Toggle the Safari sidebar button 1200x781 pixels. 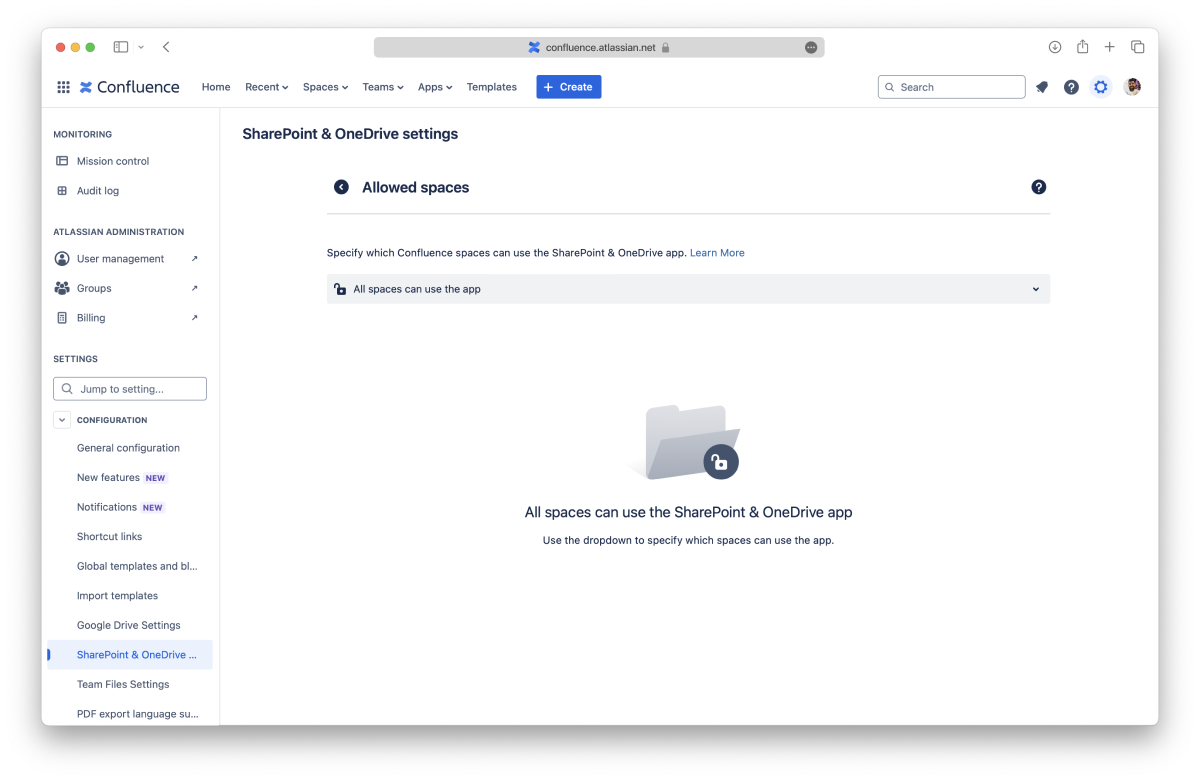pyautogui.click(x=121, y=47)
